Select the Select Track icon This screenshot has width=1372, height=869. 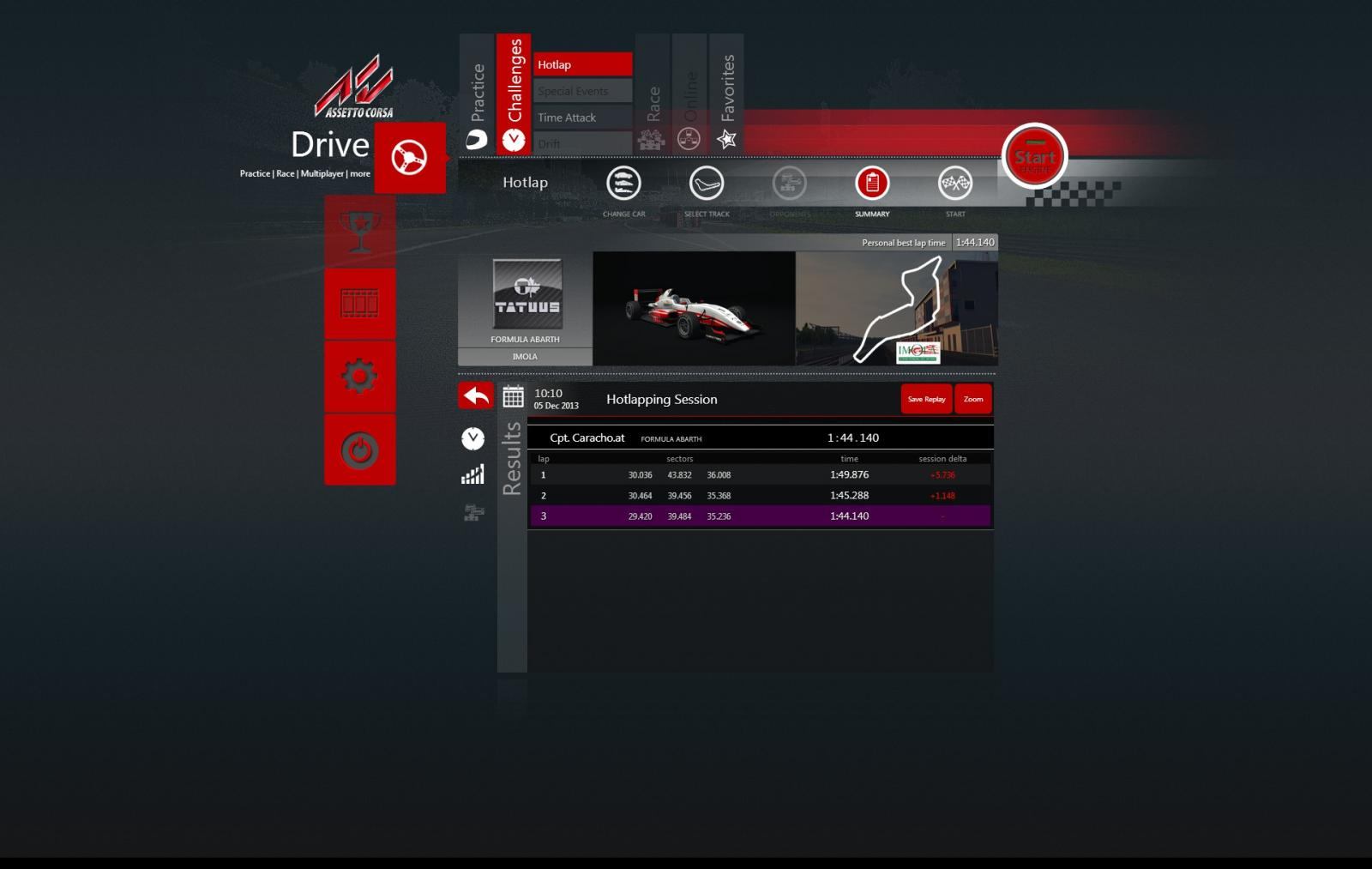(x=707, y=183)
